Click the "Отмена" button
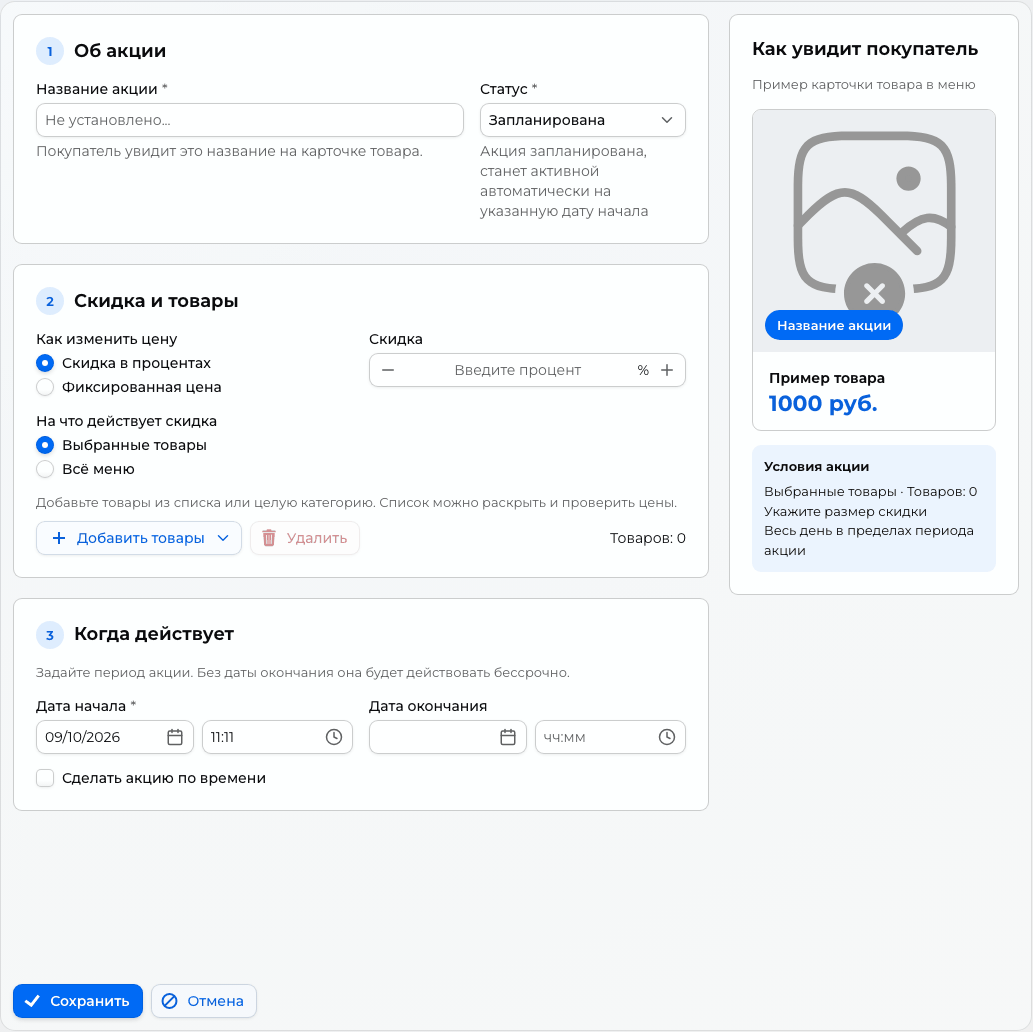 click(x=204, y=1000)
